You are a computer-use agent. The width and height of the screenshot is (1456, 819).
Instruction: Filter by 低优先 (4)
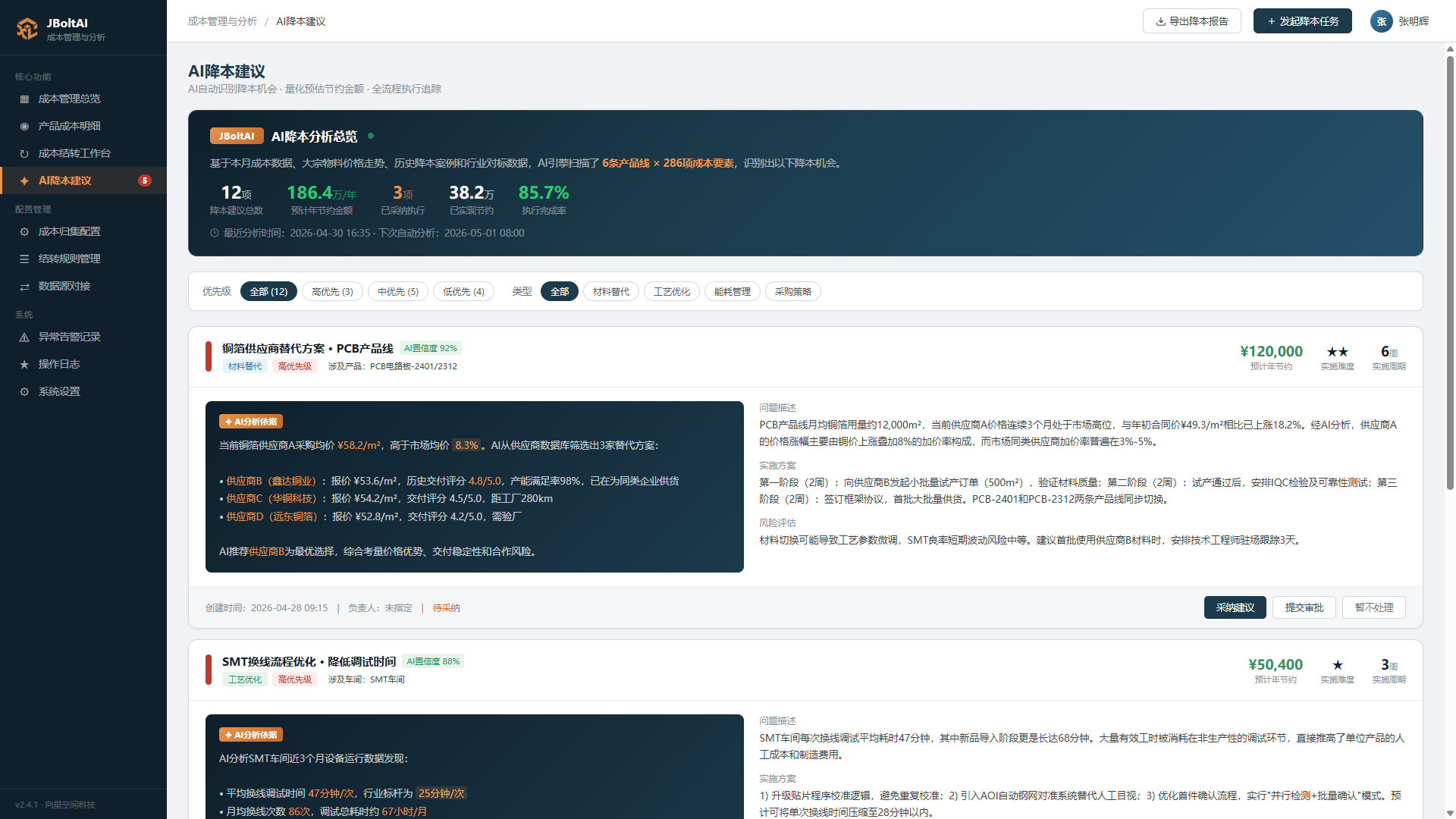point(463,291)
